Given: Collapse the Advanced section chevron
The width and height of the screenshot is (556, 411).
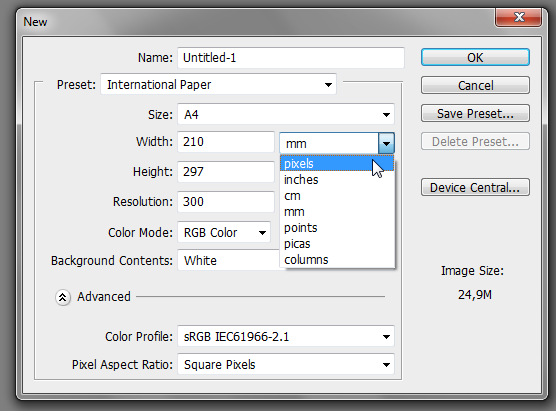Looking at the screenshot, I should pyautogui.click(x=62, y=297).
